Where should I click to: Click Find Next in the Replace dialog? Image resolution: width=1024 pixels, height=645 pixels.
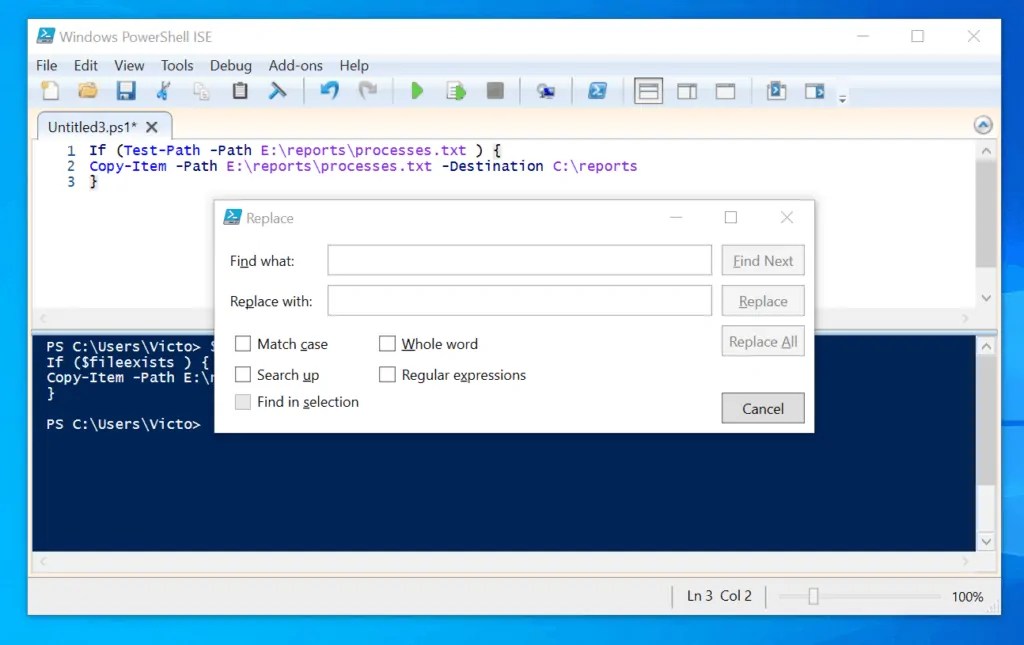pos(762,260)
